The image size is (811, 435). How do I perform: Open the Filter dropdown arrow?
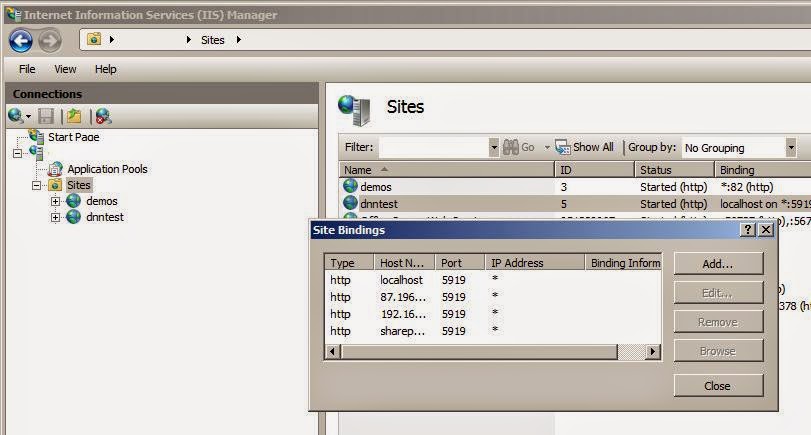click(x=493, y=147)
